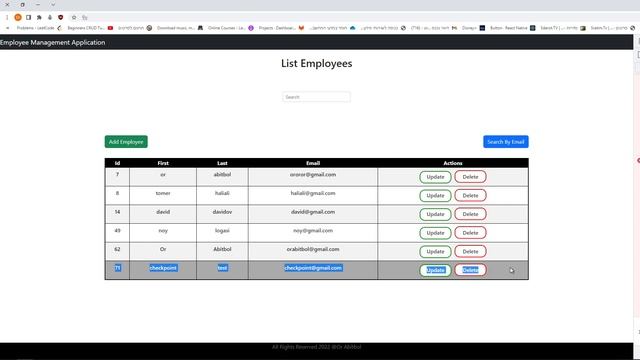Click the share page icon beside star
The width and height of the screenshot is (640, 360).
(x=85, y=18)
